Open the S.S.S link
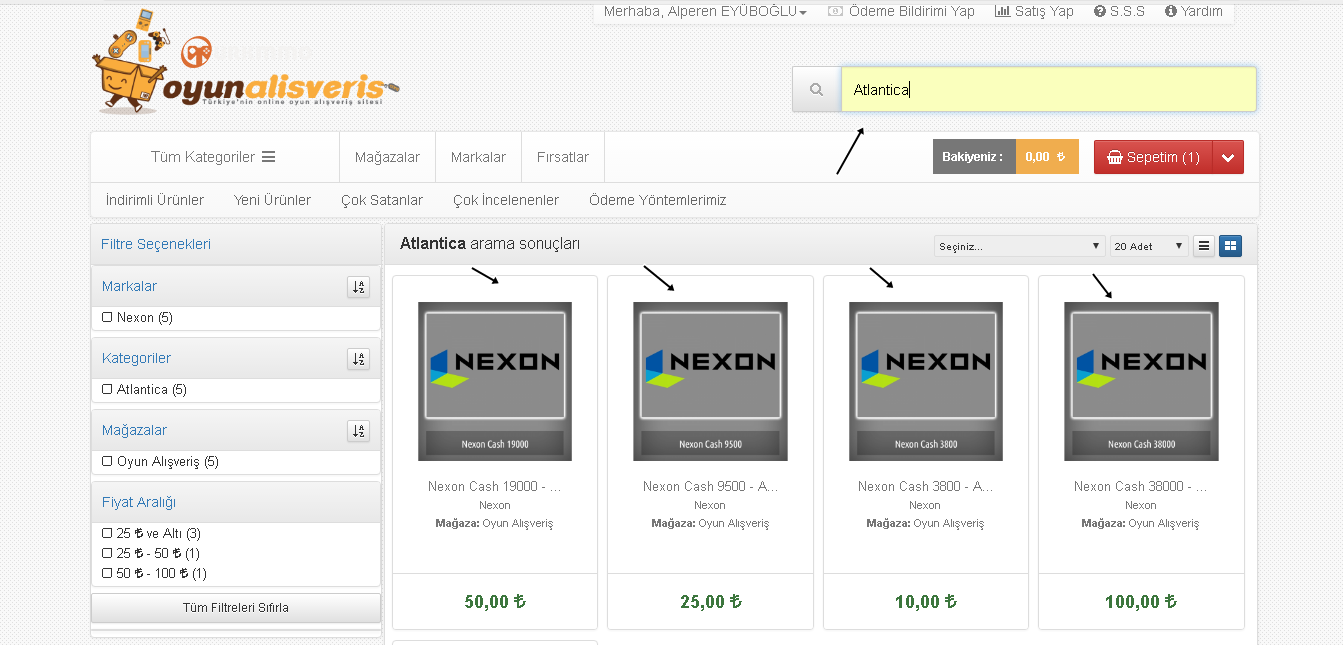Viewport: 1343px width, 645px height. [1119, 11]
